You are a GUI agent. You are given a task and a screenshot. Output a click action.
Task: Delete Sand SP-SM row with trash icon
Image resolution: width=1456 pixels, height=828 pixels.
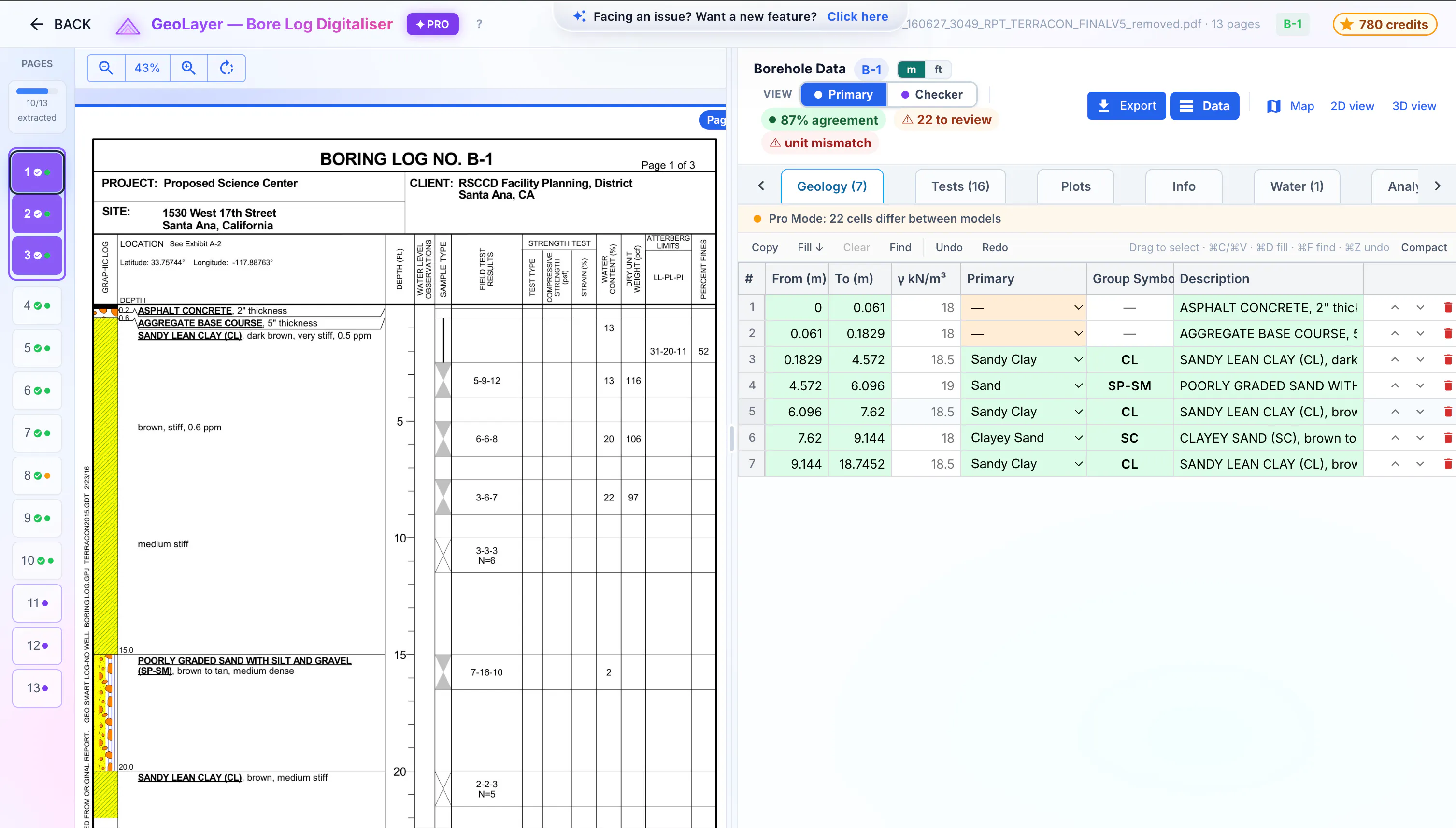(x=1447, y=385)
